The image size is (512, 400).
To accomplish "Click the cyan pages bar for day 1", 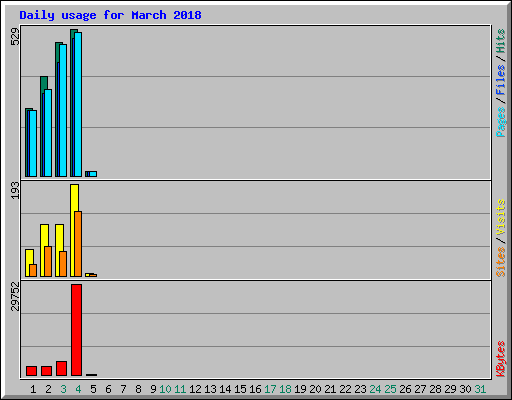I will (33, 143).
